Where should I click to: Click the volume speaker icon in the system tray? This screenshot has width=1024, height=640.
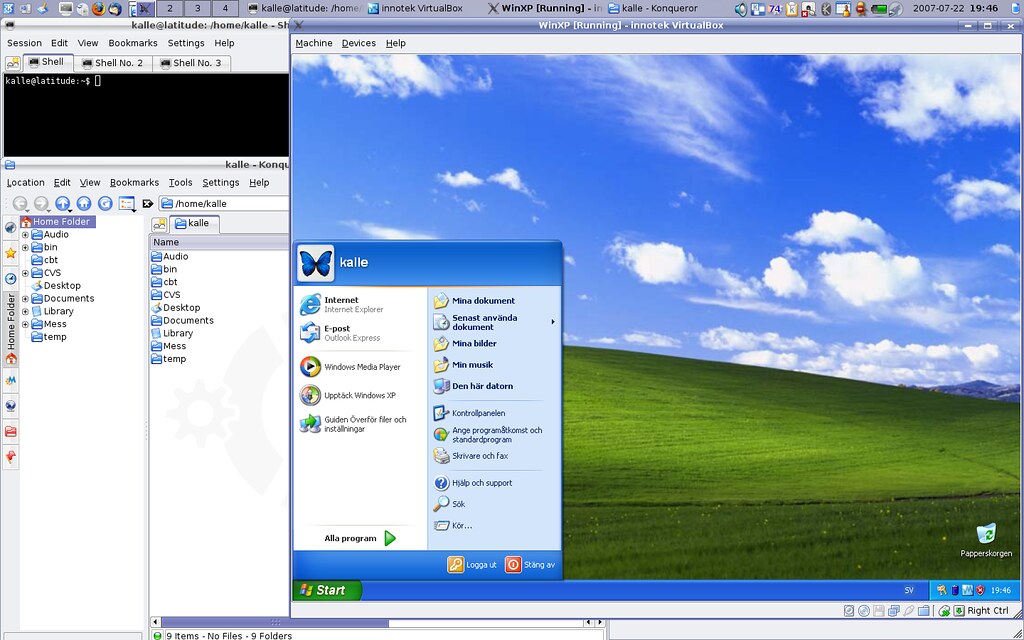click(x=741, y=9)
